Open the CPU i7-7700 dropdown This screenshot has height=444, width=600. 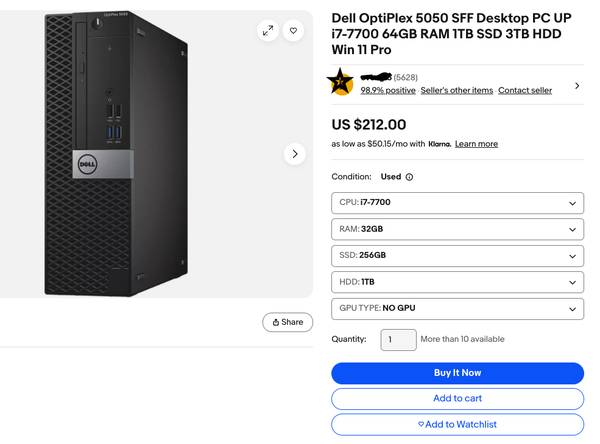(x=457, y=203)
